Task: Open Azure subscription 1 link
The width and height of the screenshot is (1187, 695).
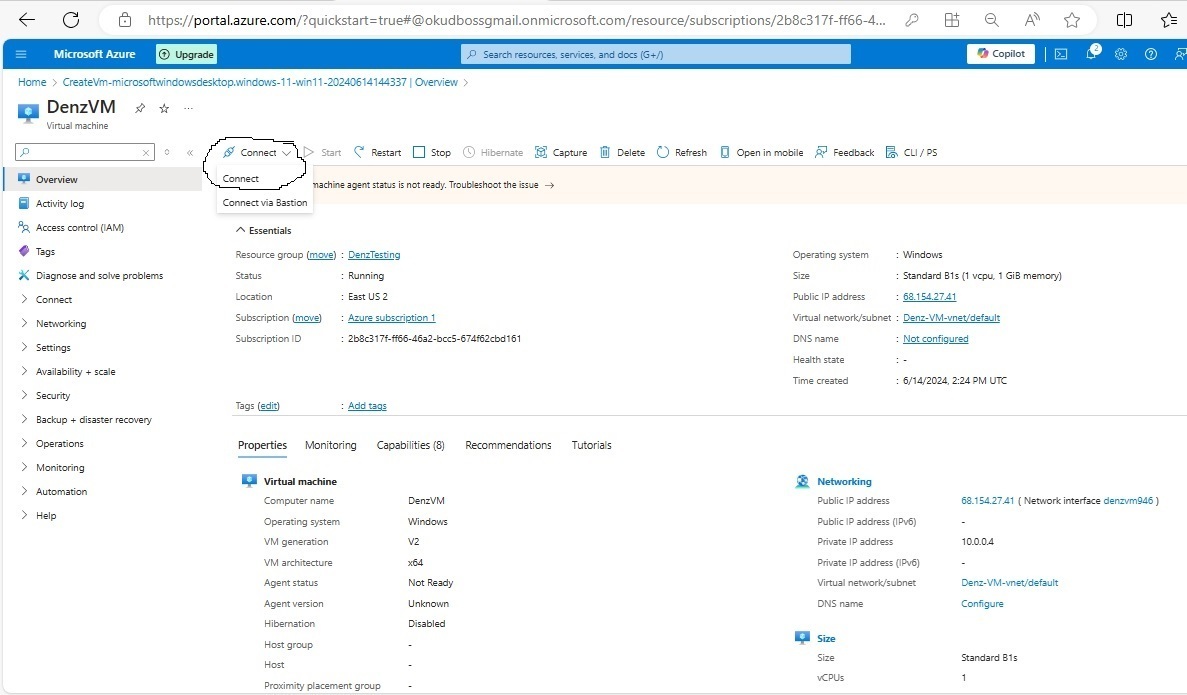Action: [x=391, y=318]
